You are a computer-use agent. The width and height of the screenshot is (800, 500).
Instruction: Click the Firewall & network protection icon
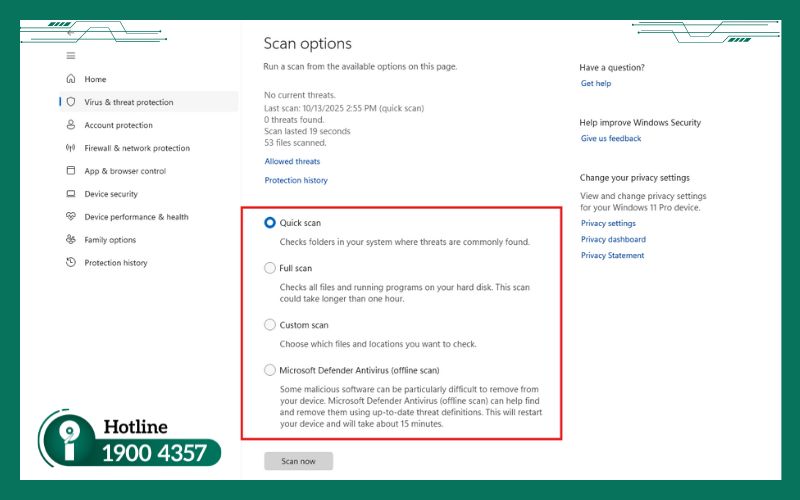click(71, 148)
